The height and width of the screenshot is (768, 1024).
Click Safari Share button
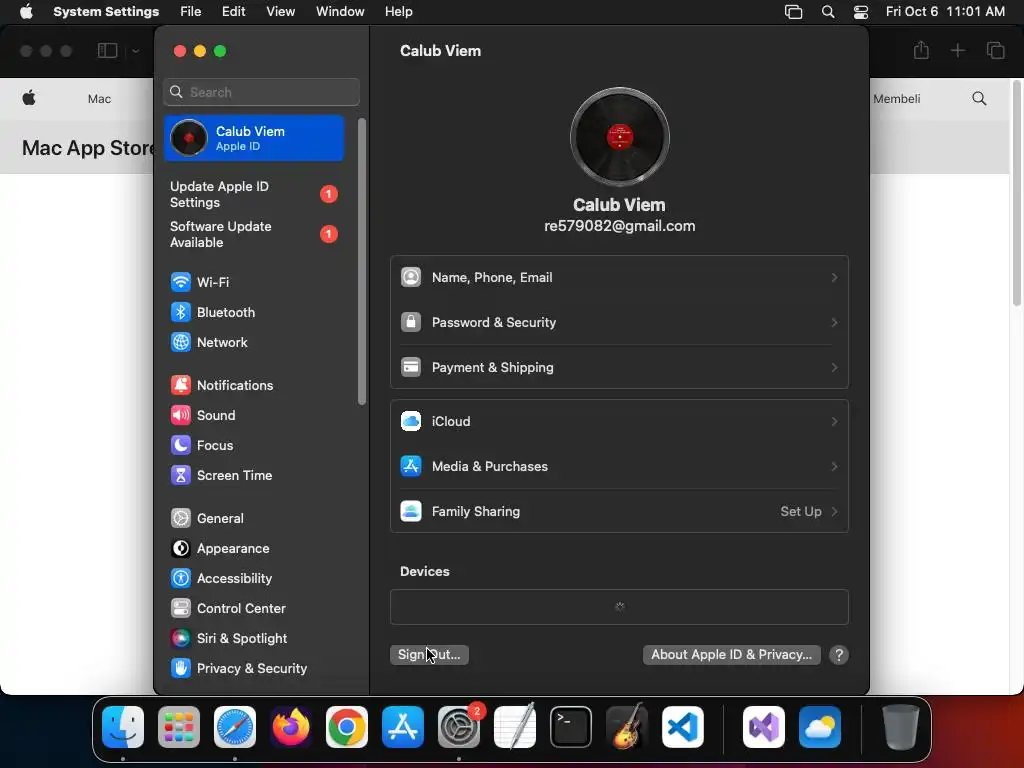tap(921, 50)
